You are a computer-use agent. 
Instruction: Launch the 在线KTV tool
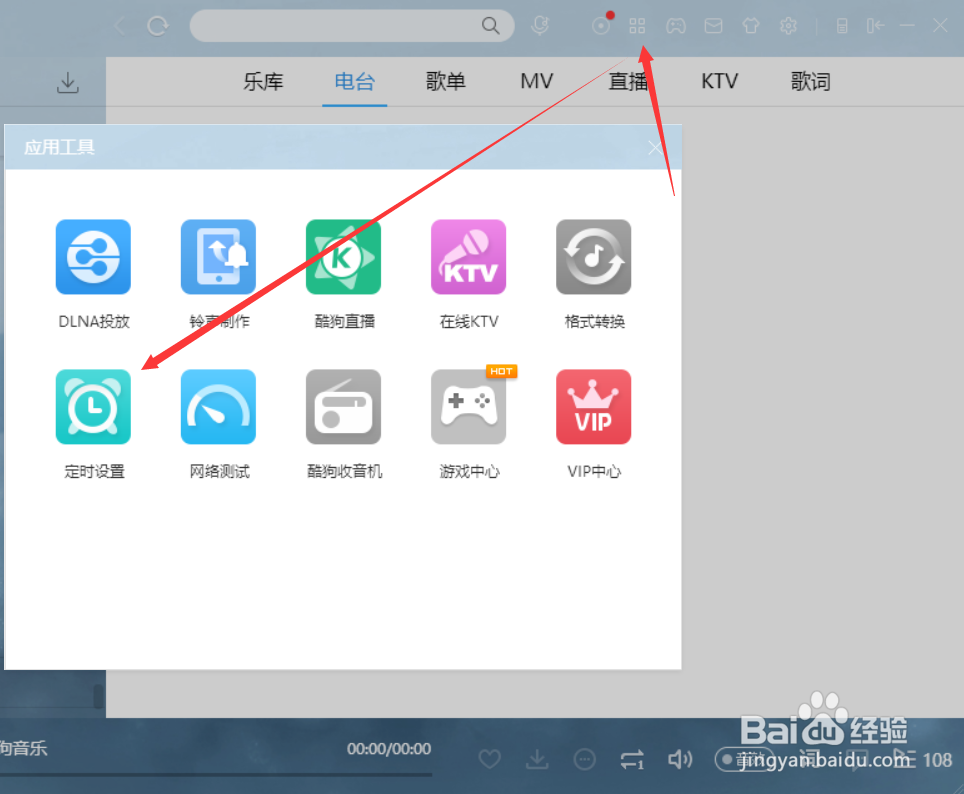tap(468, 257)
